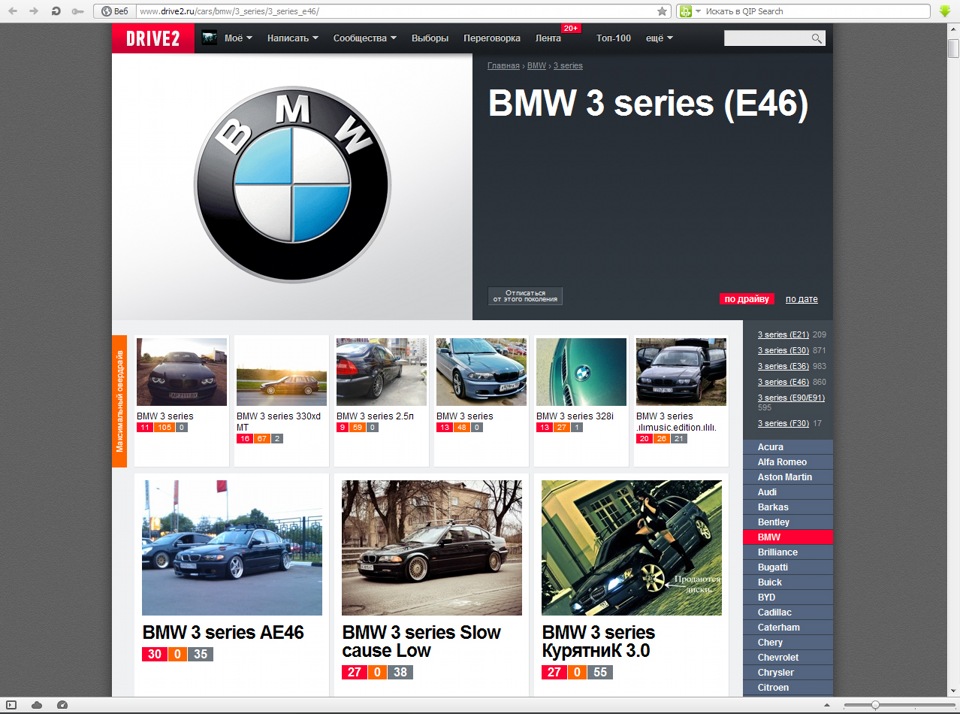Adjust the zoom slider in status bar
The height and width of the screenshot is (714, 960).
[875, 705]
